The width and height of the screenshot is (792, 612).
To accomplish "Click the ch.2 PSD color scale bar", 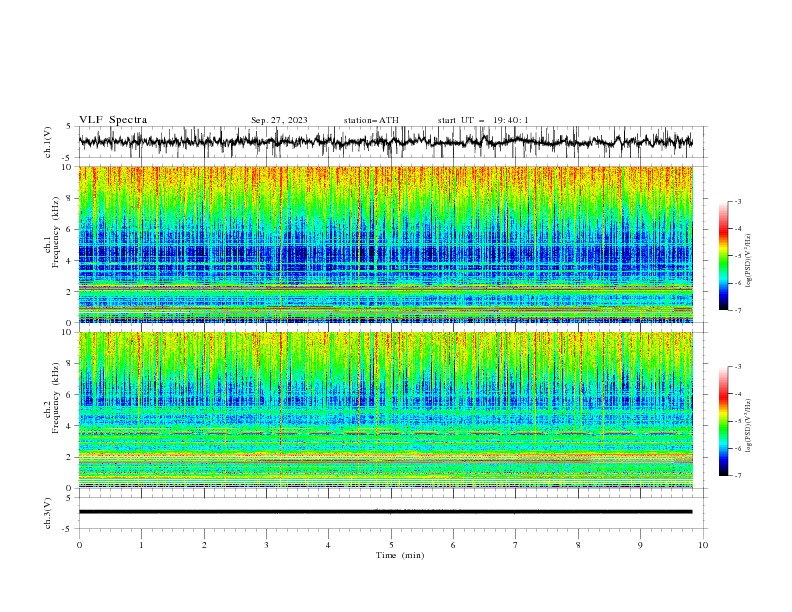I will tap(723, 421).
